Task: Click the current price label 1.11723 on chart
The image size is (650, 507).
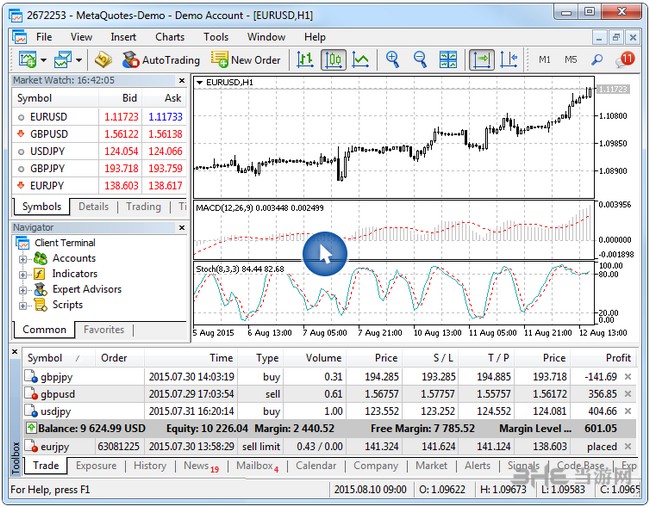Action: tap(613, 89)
